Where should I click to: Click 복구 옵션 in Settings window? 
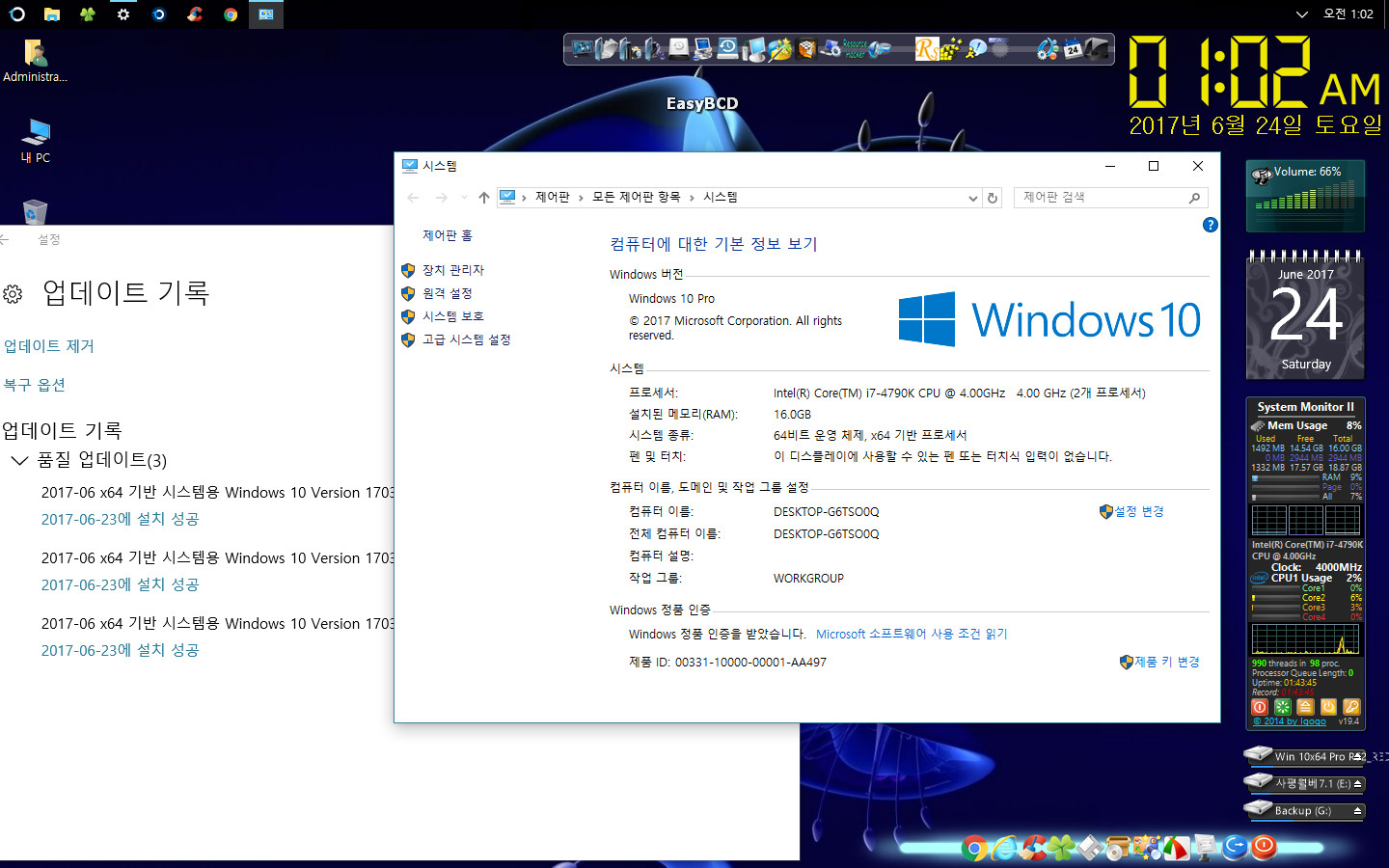pyautogui.click(x=34, y=385)
